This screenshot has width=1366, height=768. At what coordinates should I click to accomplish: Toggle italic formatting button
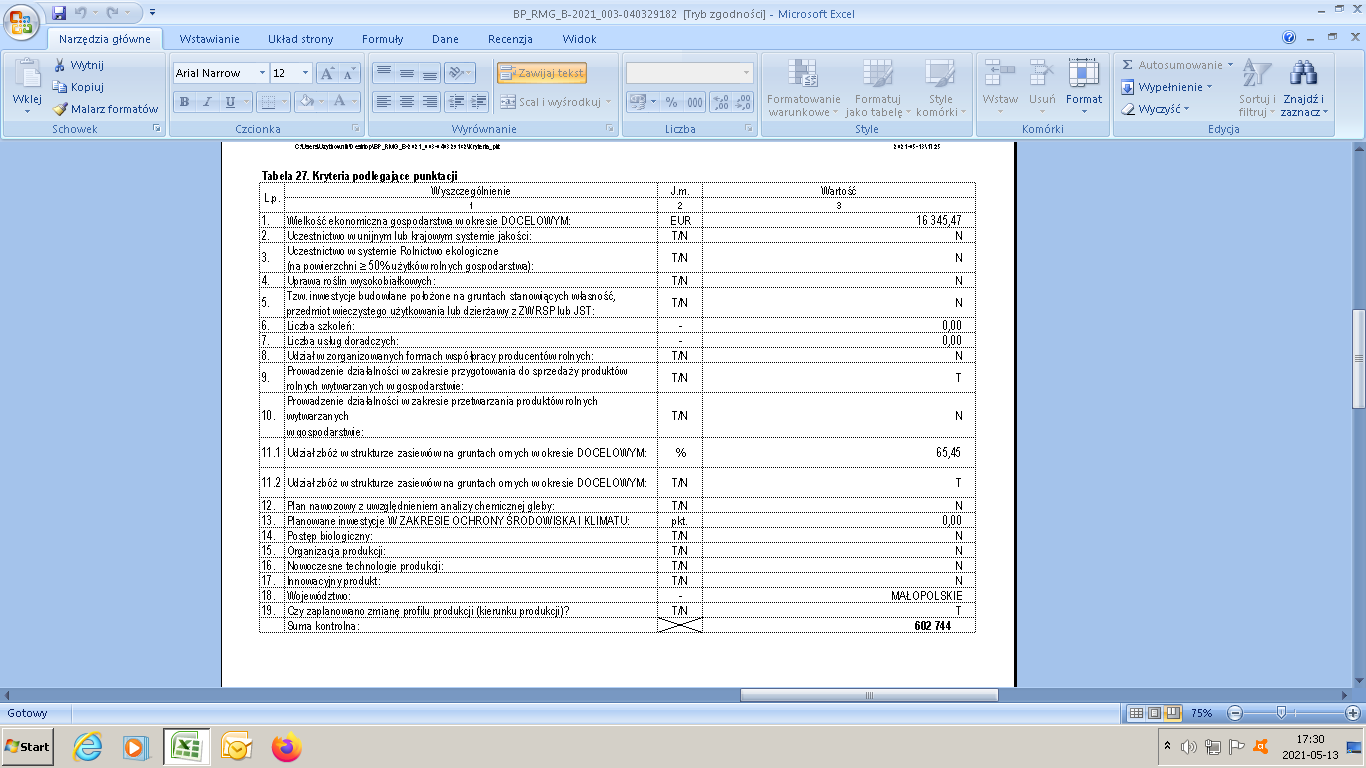(208, 102)
